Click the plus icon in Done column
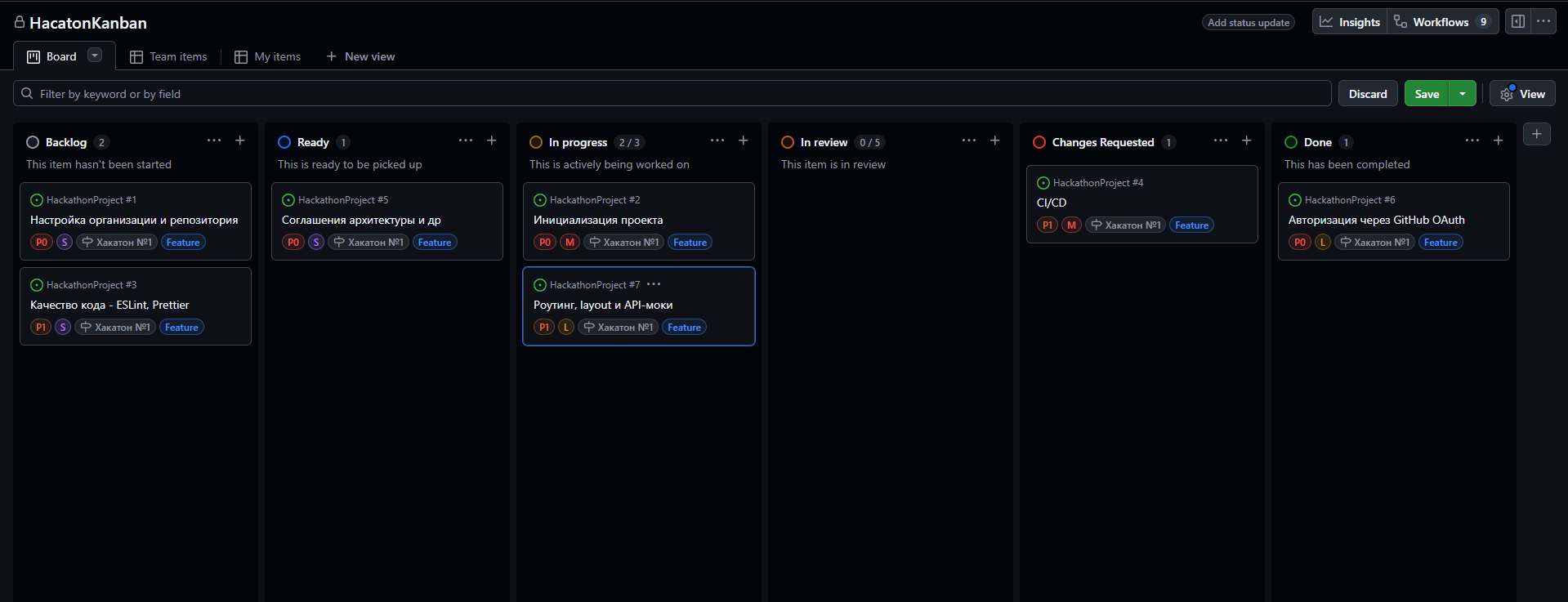Viewport: 1568px width, 602px height. tap(1498, 141)
